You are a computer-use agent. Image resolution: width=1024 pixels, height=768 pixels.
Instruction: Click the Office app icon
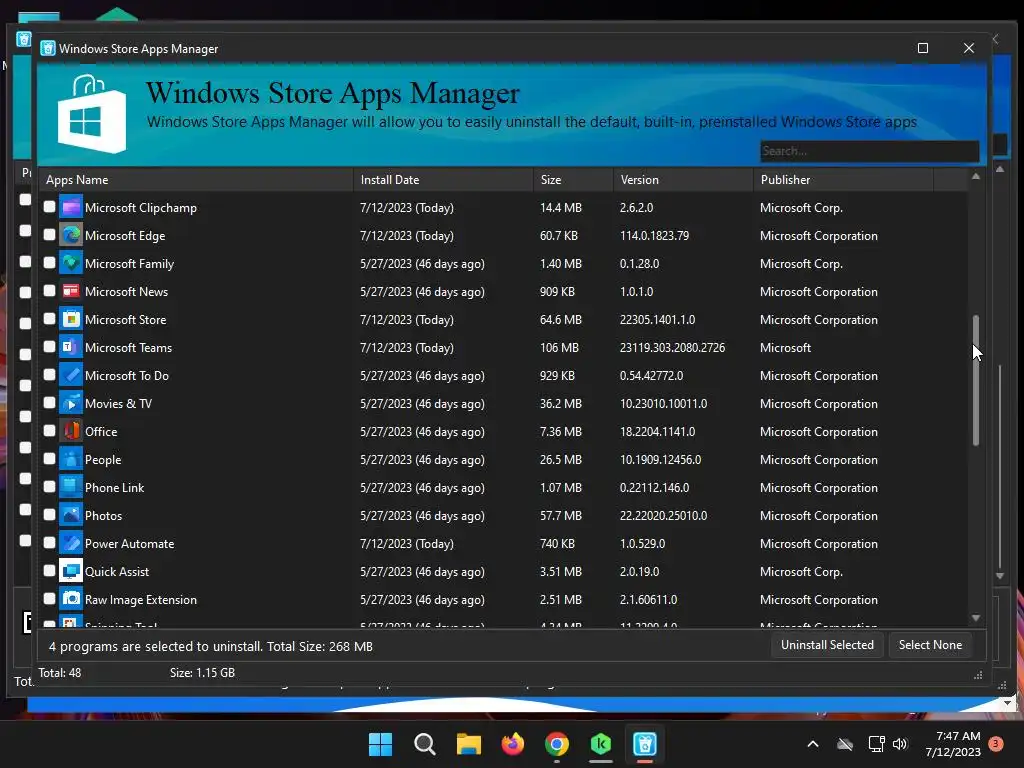[71, 432]
